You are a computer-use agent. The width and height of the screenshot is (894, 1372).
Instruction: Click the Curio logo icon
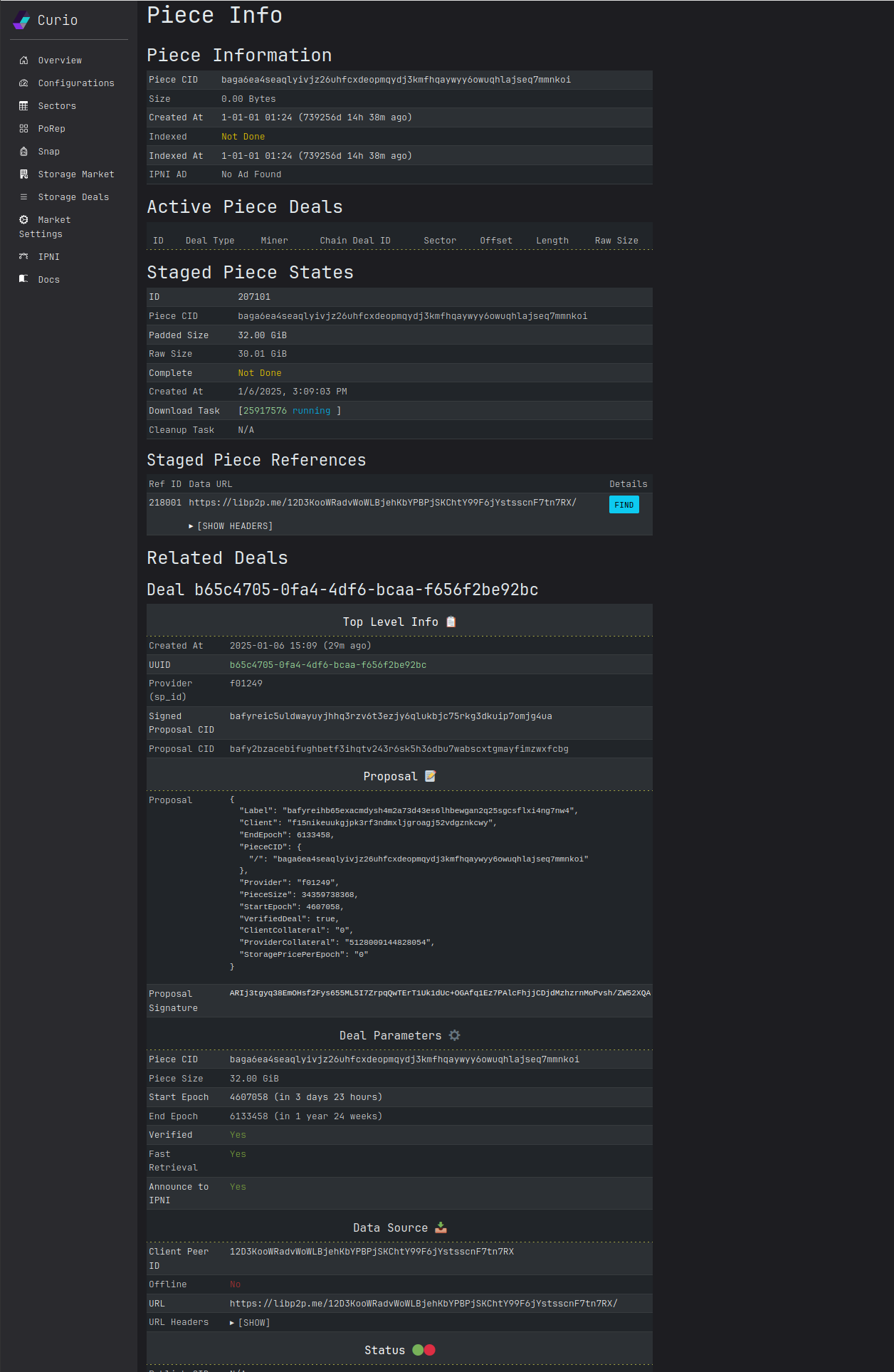click(21, 20)
